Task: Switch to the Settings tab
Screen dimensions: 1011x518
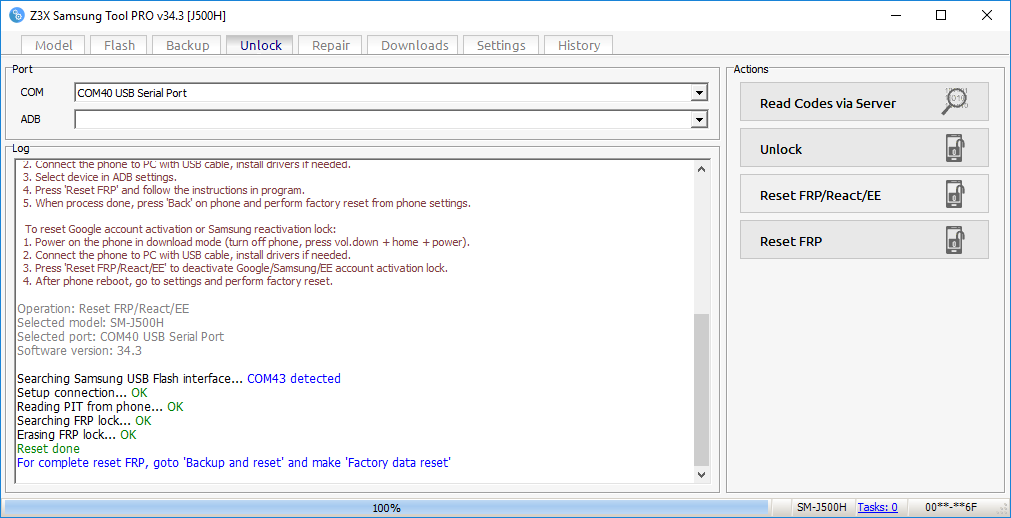Action: tap(501, 45)
